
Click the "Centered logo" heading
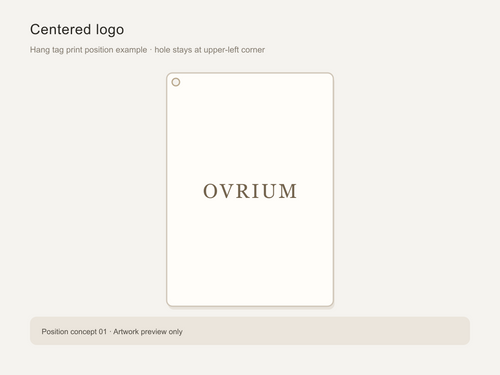click(77, 30)
